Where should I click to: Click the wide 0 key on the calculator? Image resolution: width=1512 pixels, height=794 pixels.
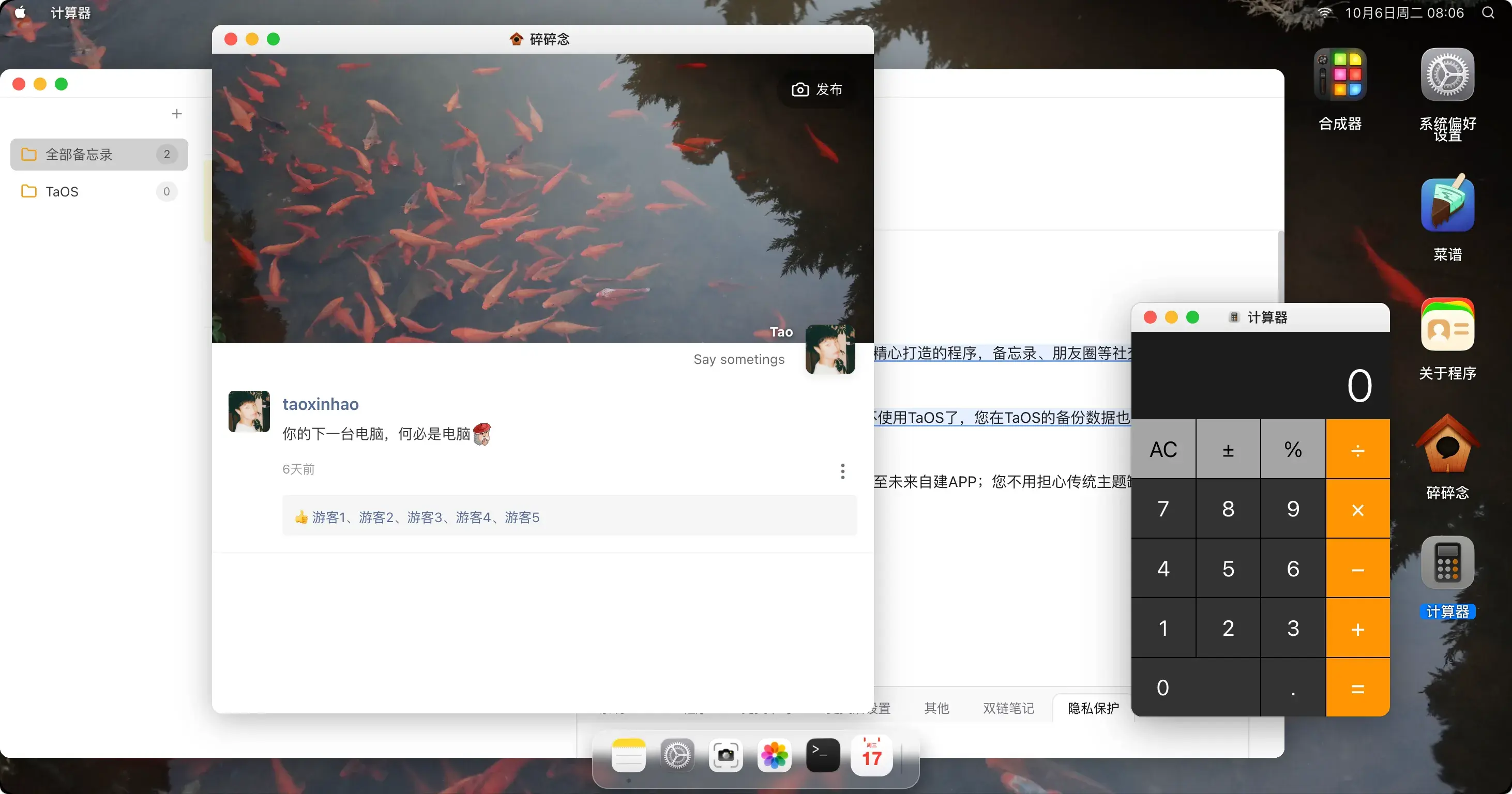tap(1196, 688)
